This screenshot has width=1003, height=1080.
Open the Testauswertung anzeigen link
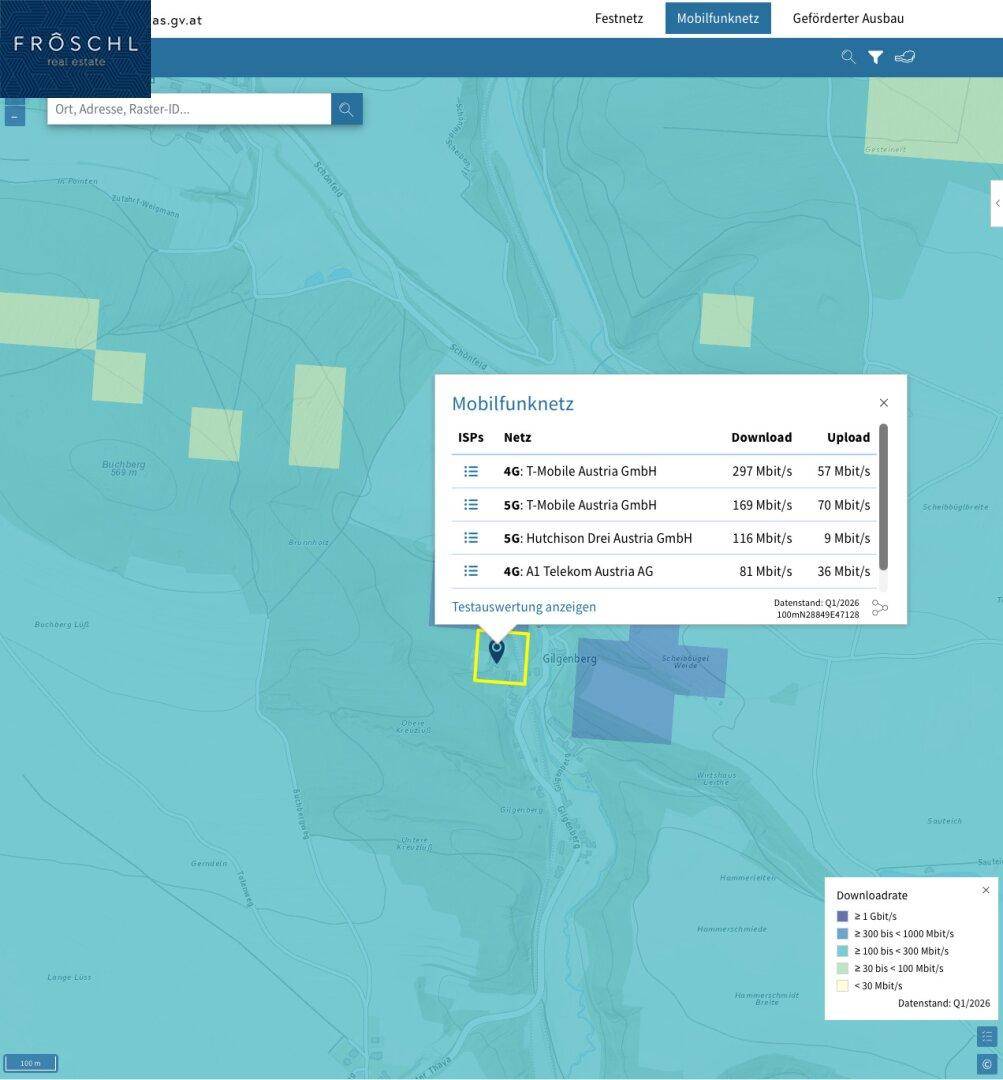coord(524,607)
